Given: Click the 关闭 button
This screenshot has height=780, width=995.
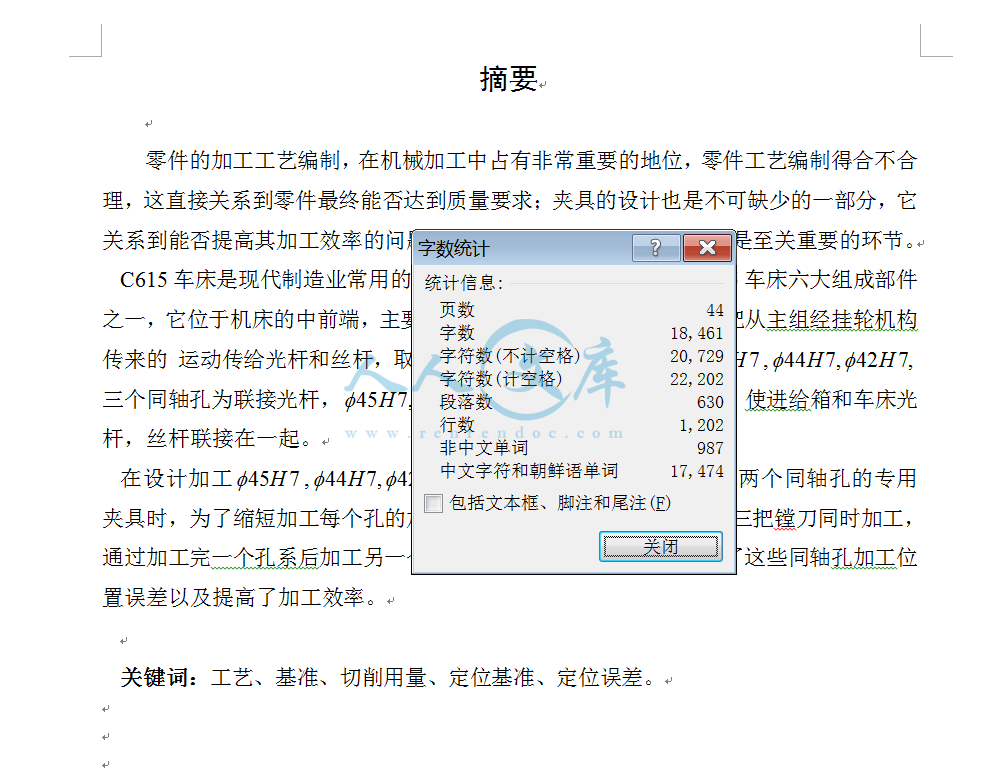Looking at the screenshot, I should pos(661,546).
